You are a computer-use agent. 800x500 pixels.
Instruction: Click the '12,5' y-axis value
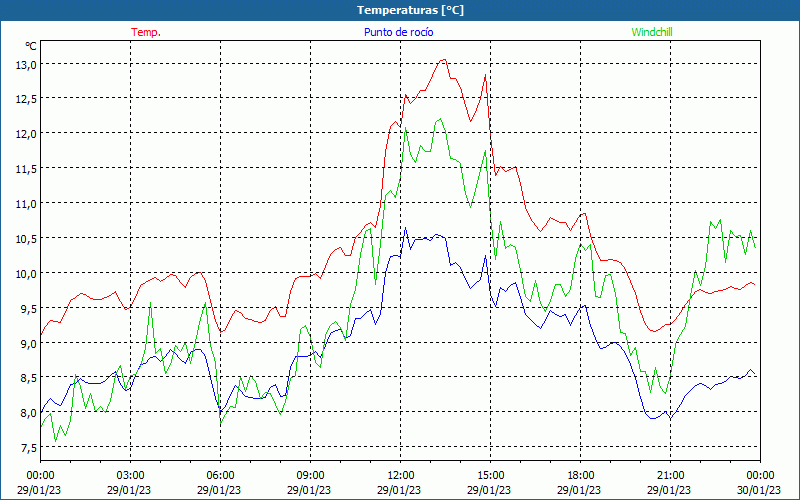pos(25,99)
